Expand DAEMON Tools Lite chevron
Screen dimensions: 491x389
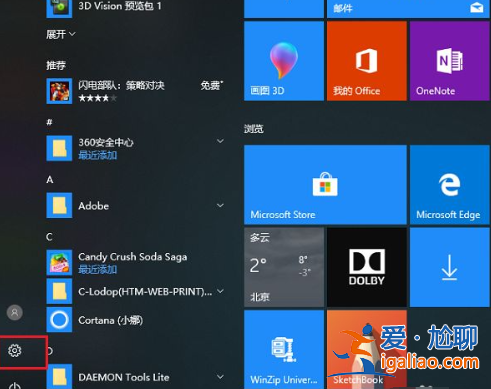(220, 377)
